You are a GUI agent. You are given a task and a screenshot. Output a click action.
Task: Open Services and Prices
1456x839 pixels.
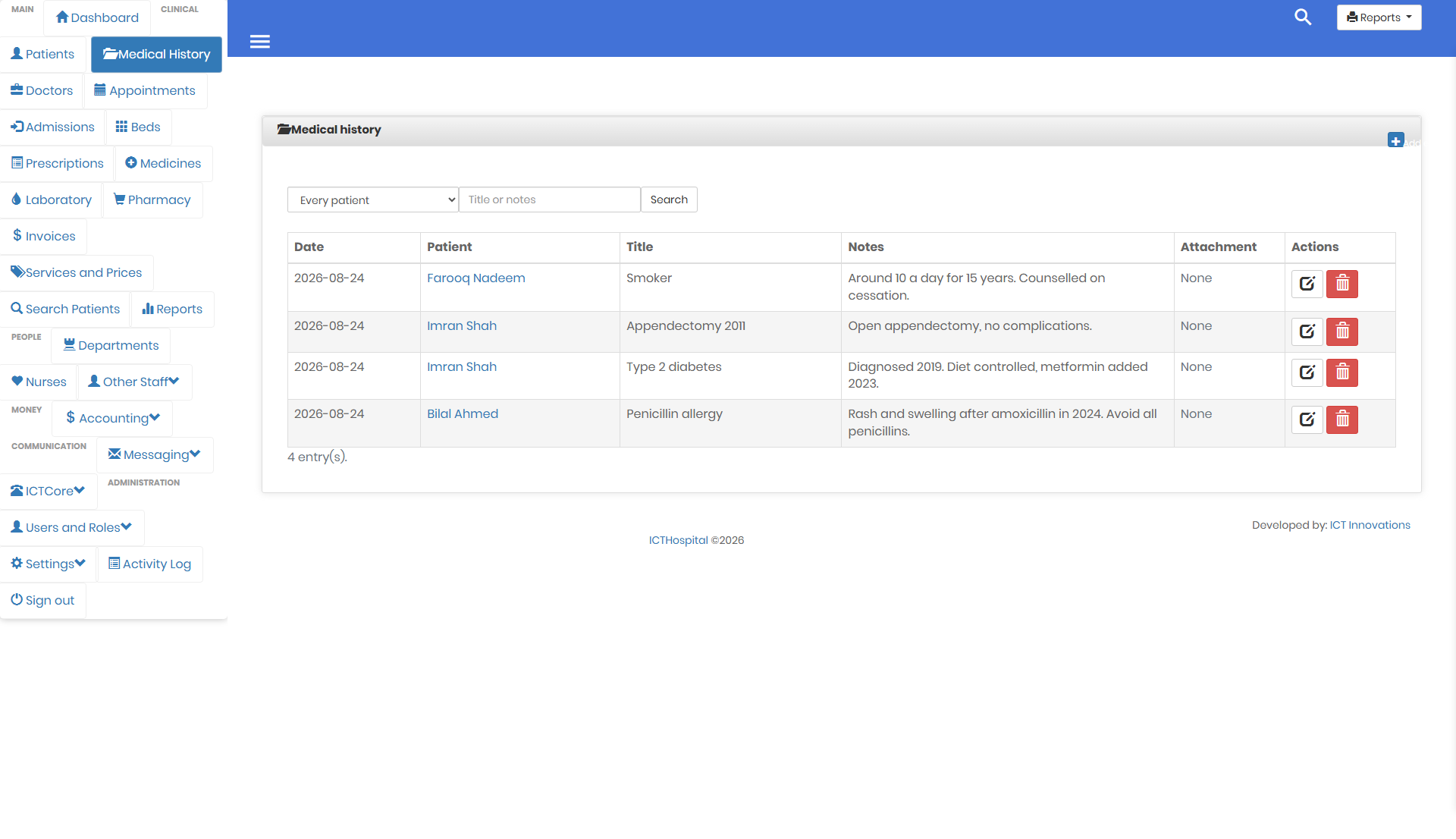point(76,272)
